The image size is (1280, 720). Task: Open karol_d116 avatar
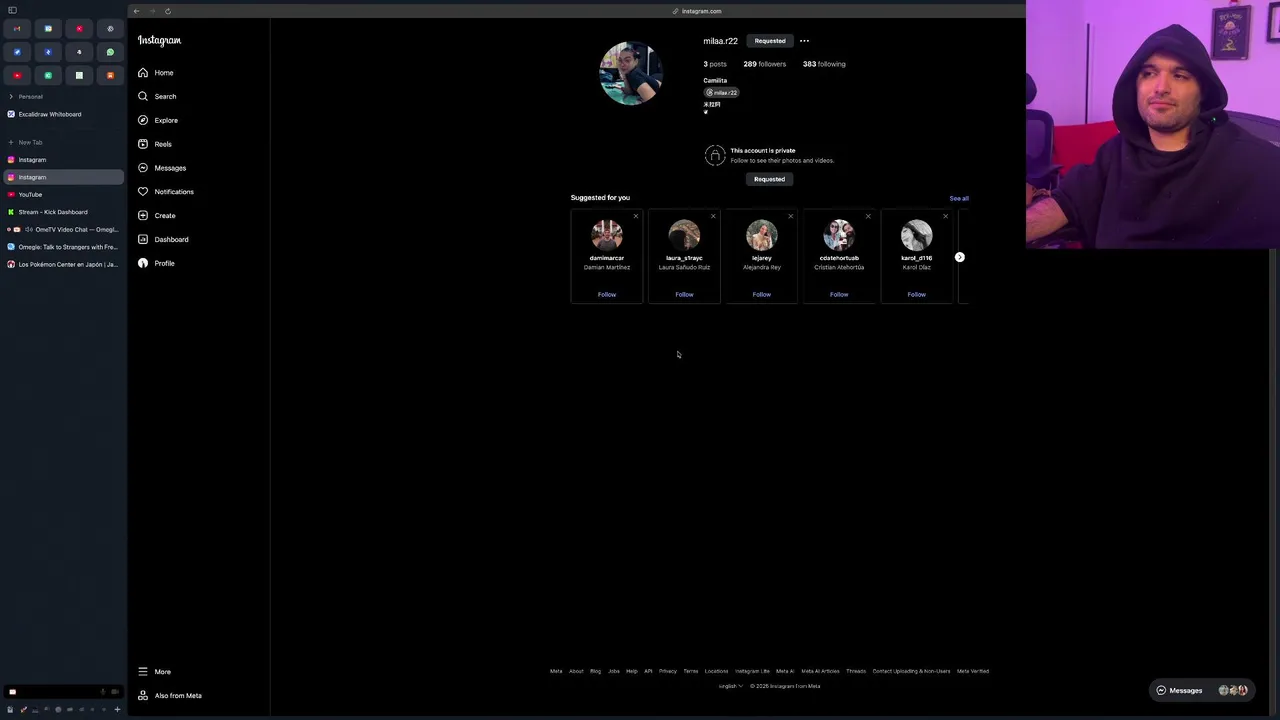(x=917, y=236)
